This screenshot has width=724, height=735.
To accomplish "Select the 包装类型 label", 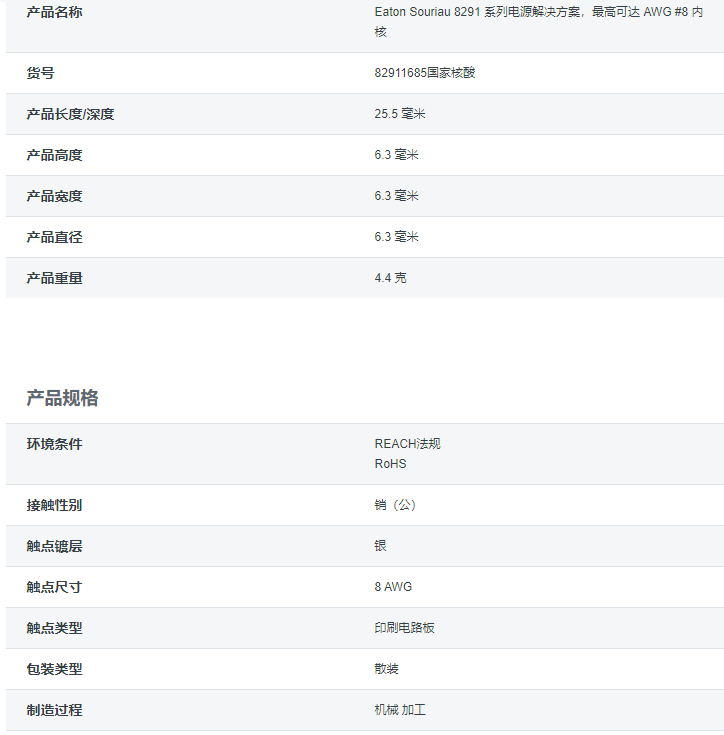I will tap(54, 669).
